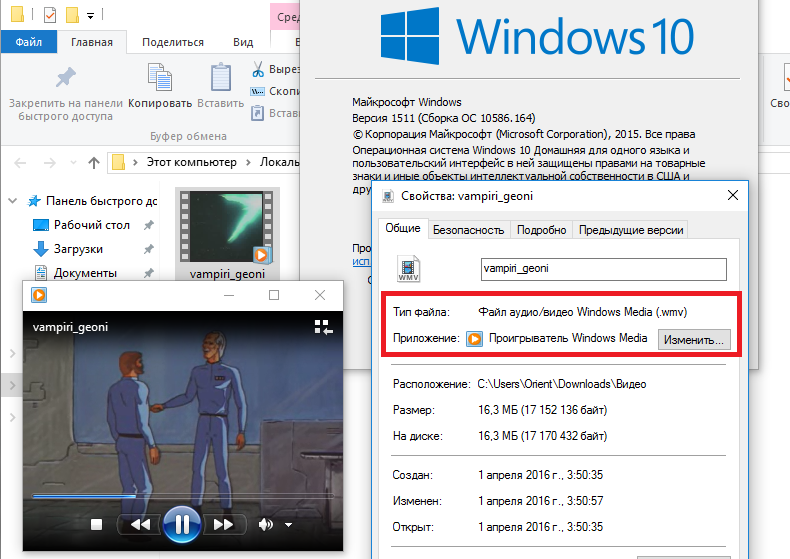Click the Stop button in the media player
Viewport: 790px width, 559px height.
96,525
